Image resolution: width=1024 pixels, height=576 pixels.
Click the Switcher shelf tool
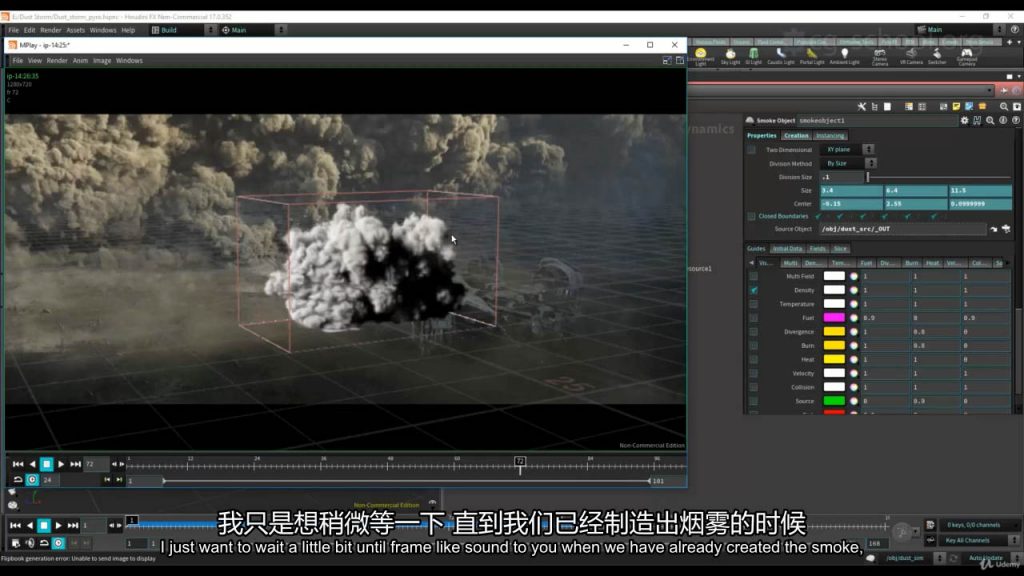937,56
